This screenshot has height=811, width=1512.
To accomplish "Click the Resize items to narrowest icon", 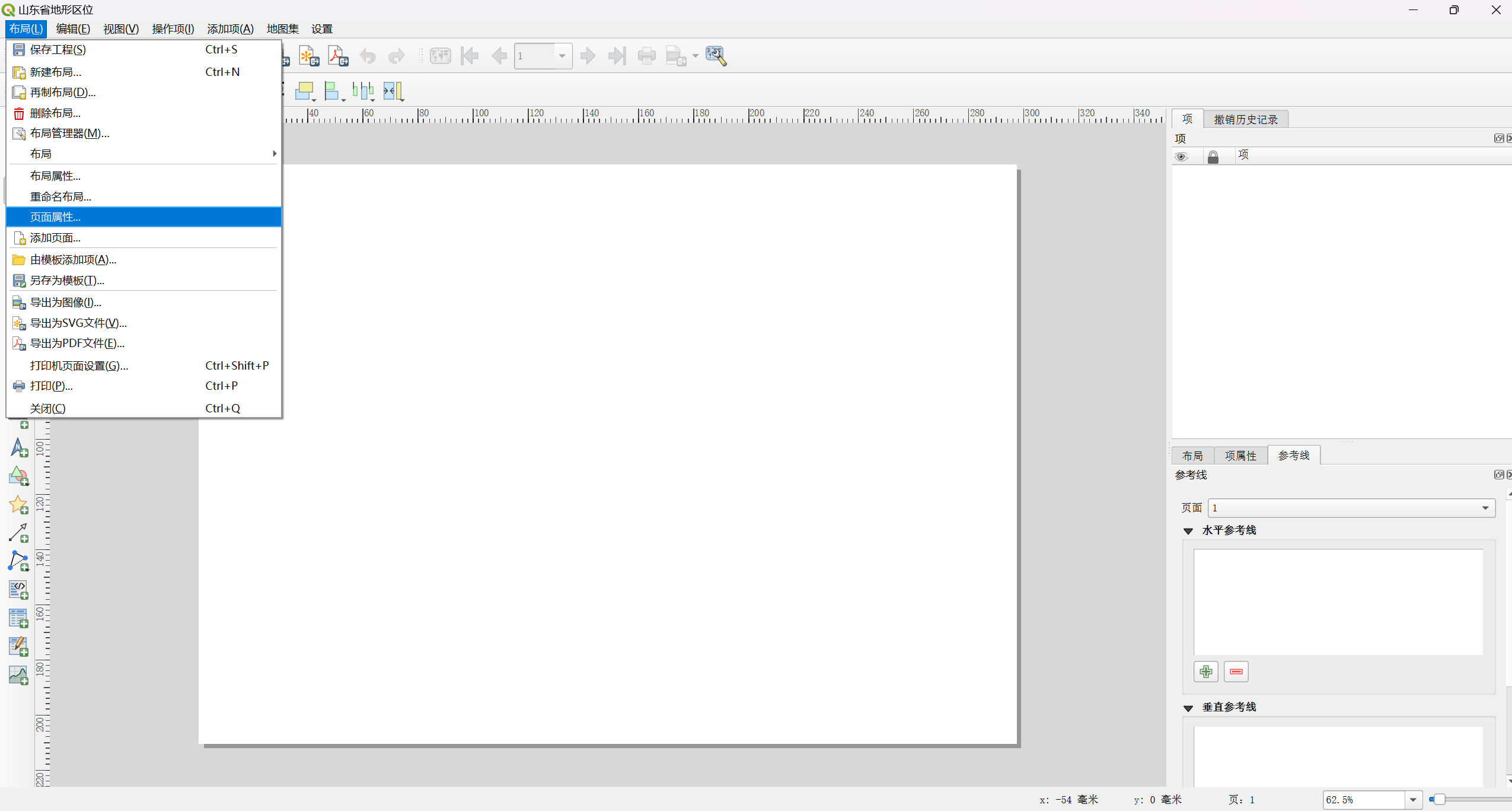I will coord(393,91).
